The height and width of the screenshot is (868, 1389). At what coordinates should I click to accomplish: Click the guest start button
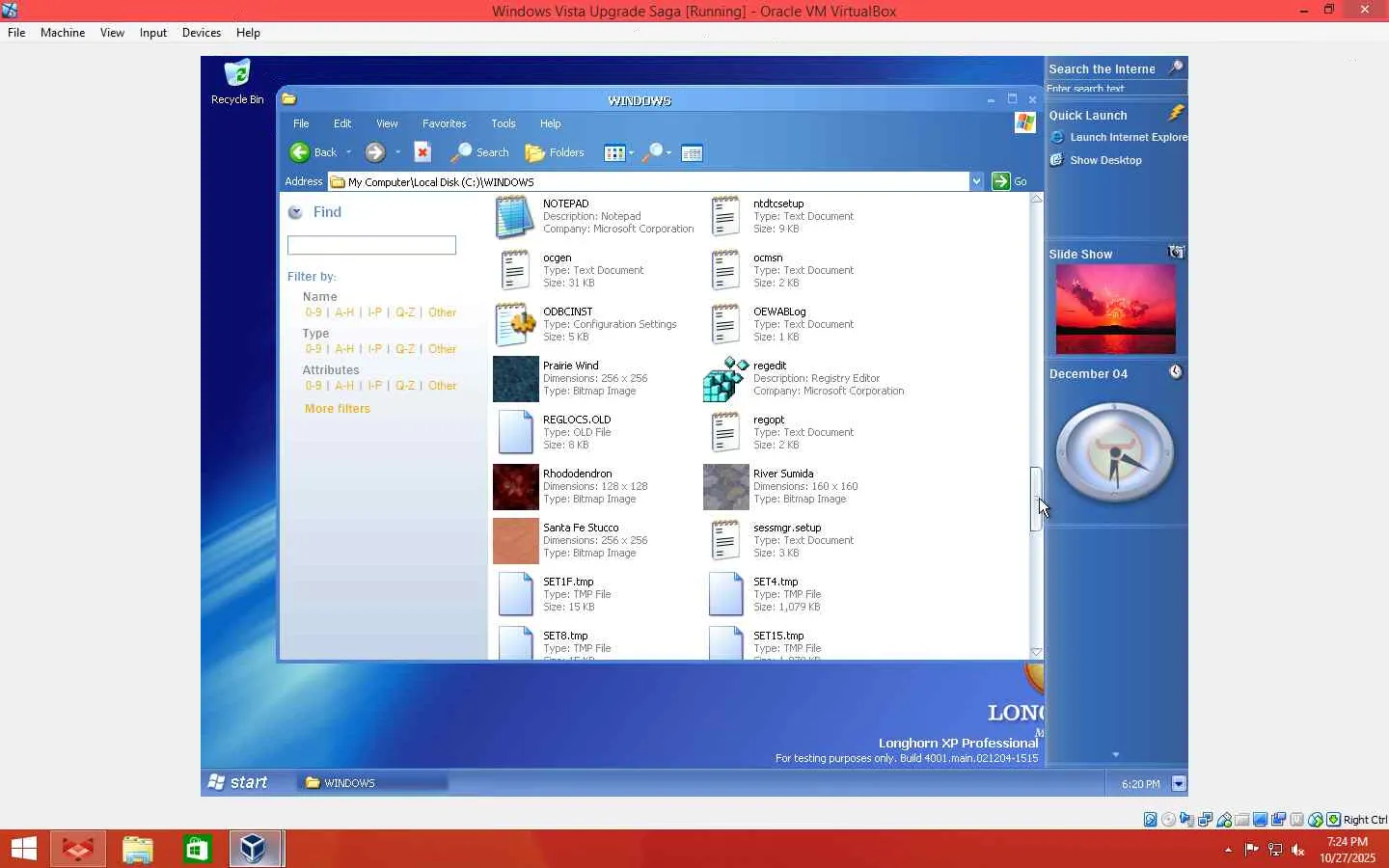click(x=237, y=782)
